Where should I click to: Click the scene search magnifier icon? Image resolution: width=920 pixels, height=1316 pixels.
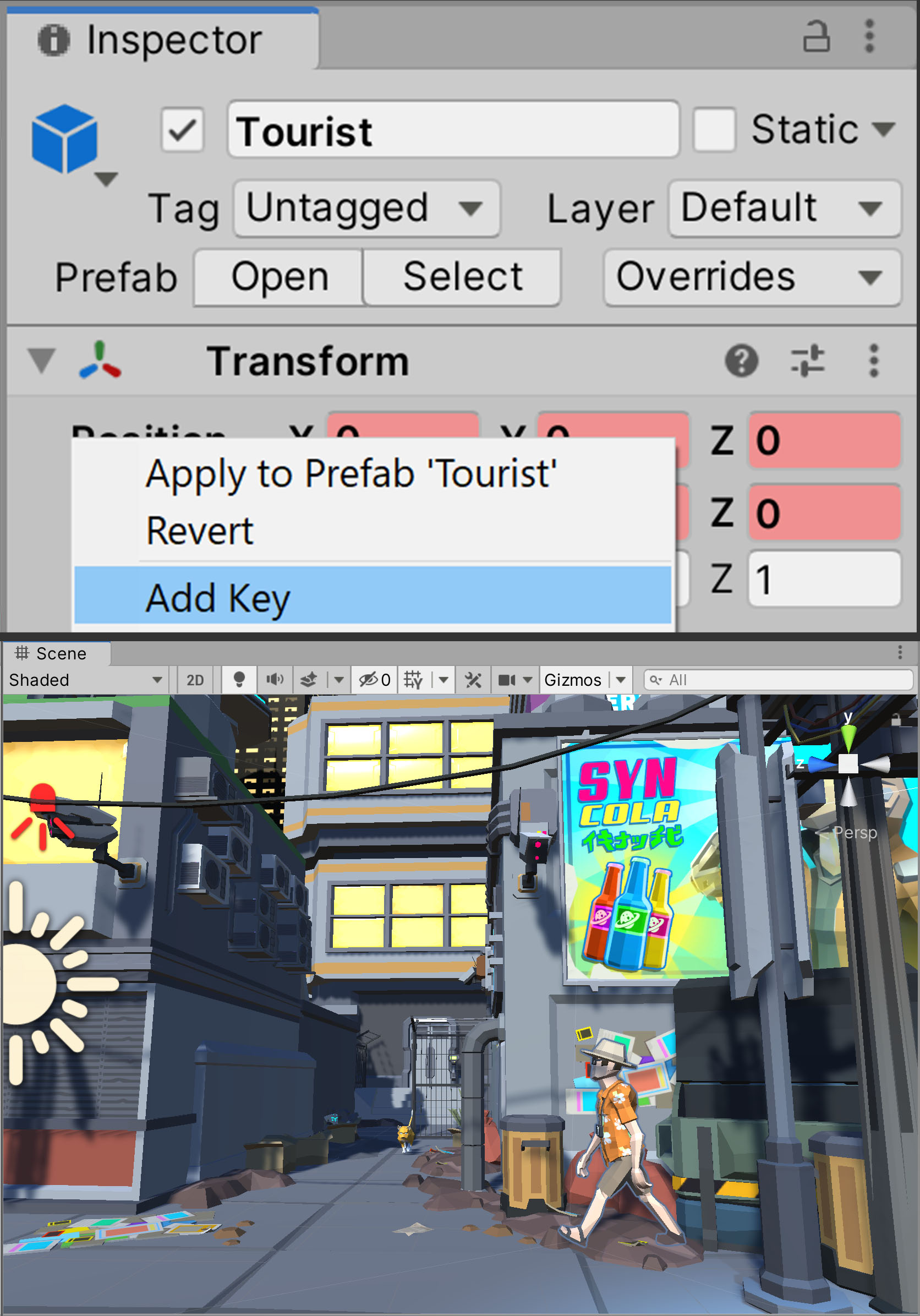click(655, 680)
